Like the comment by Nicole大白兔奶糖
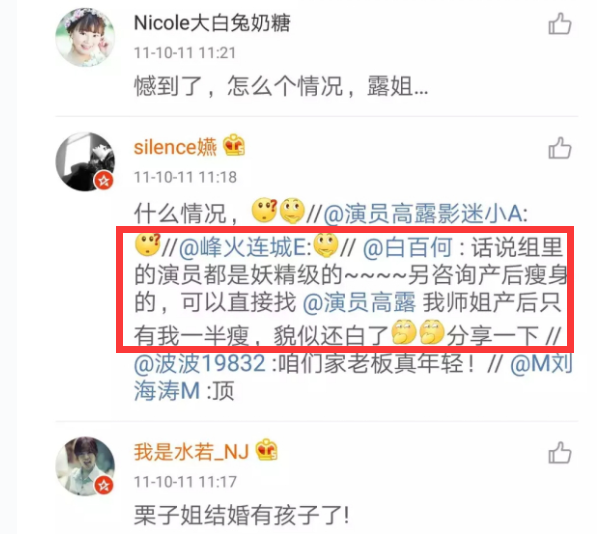612x534 pixels. 560,24
